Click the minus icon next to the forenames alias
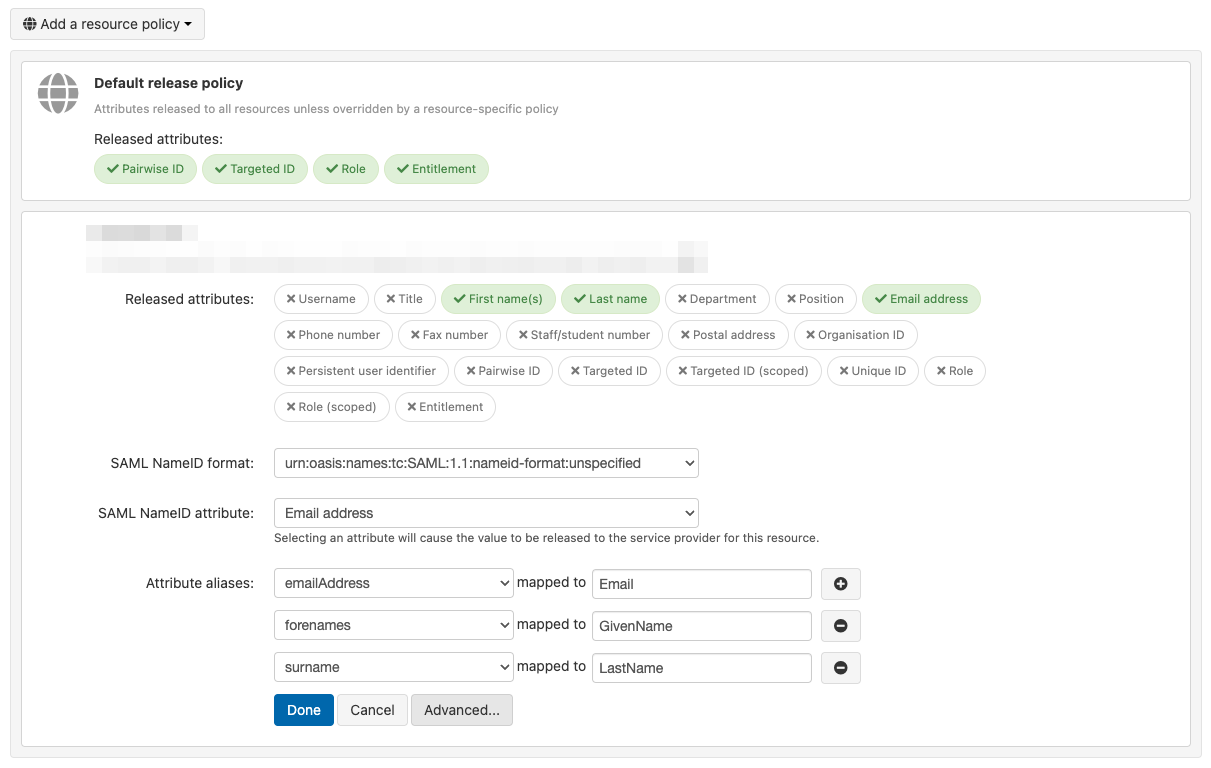This screenshot has width=1211, height=768. point(840,625)
